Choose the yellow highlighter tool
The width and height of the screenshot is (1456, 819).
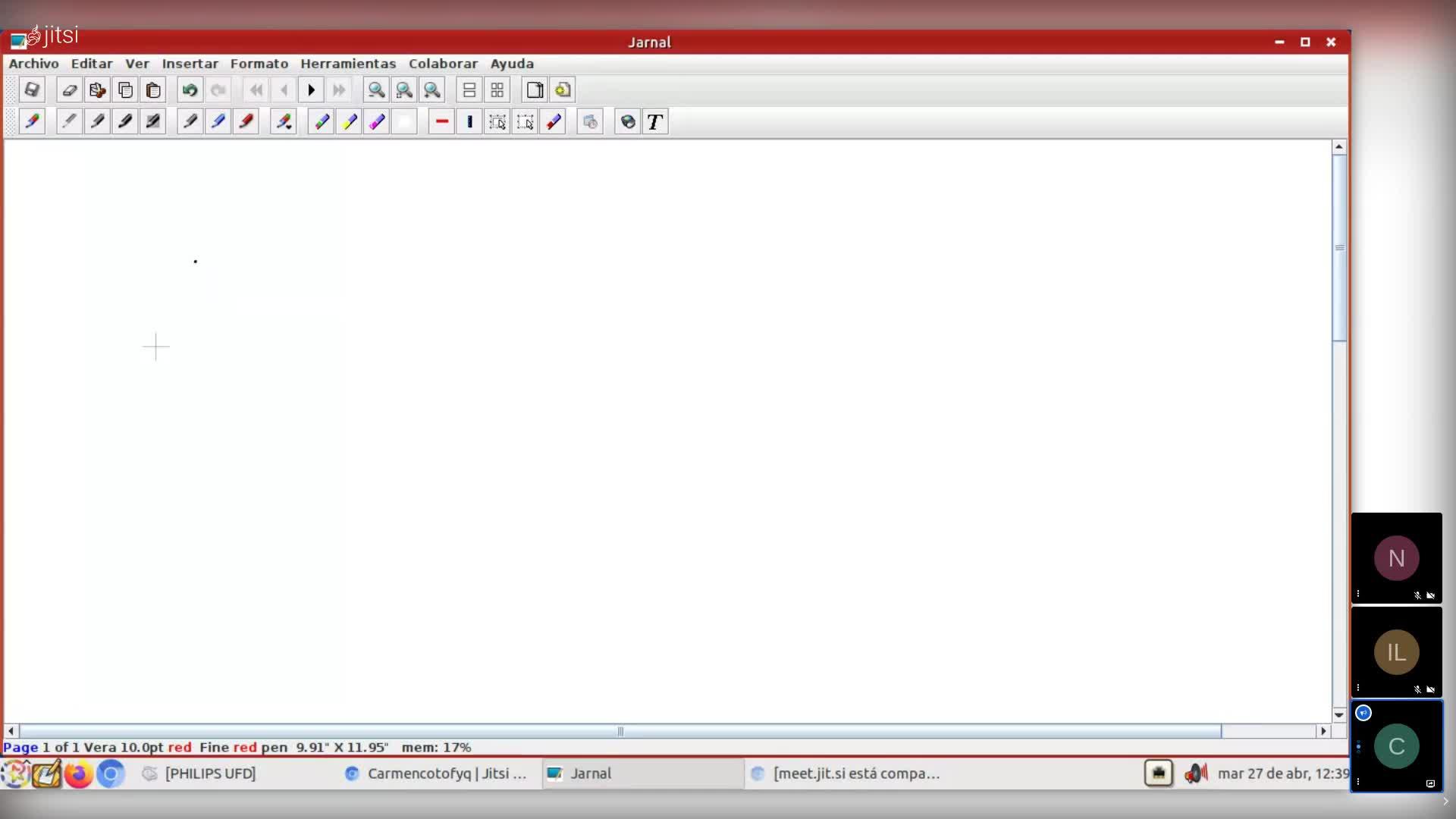tap(349, 122)
